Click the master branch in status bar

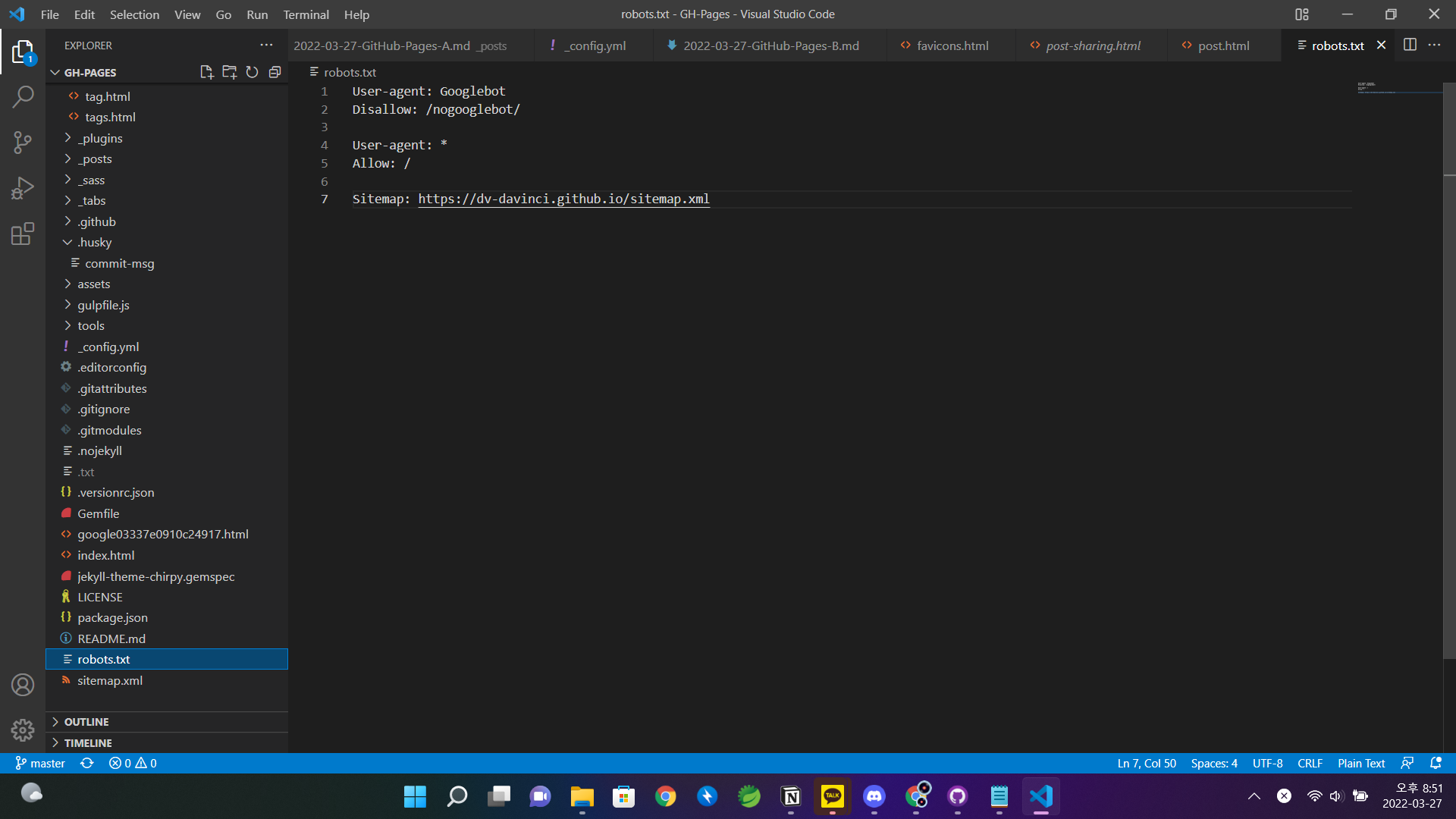[41, 763]
